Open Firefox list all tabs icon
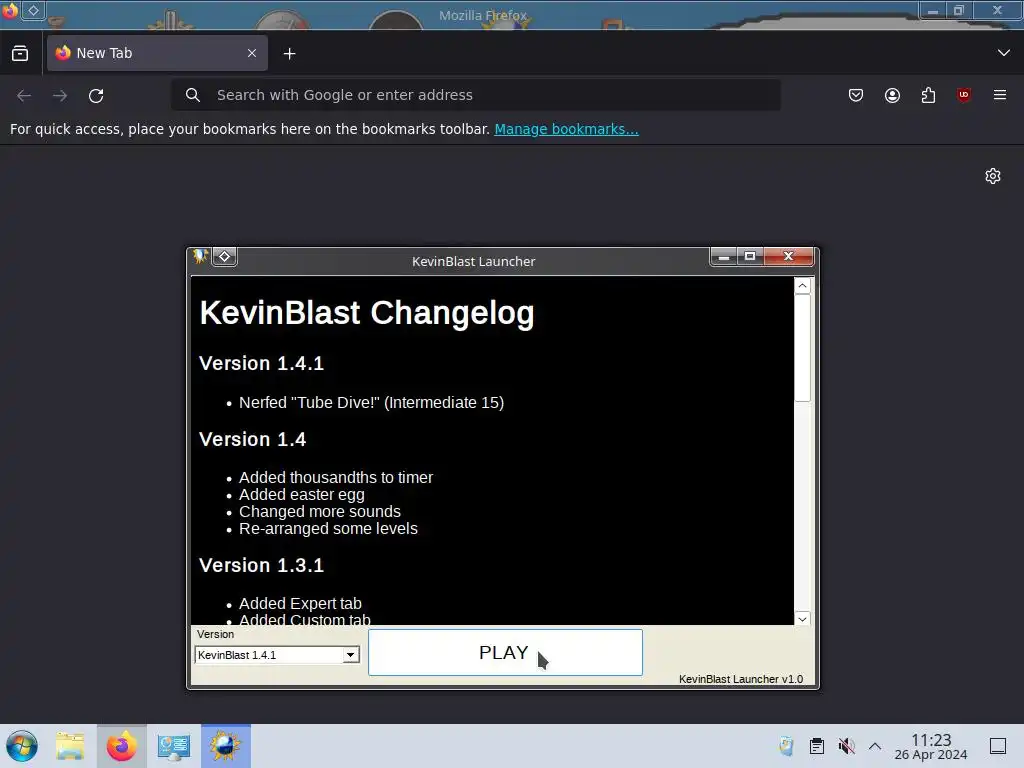Image resolution: width=1024 pixels, height=768 pixels. tap(20, 54)
